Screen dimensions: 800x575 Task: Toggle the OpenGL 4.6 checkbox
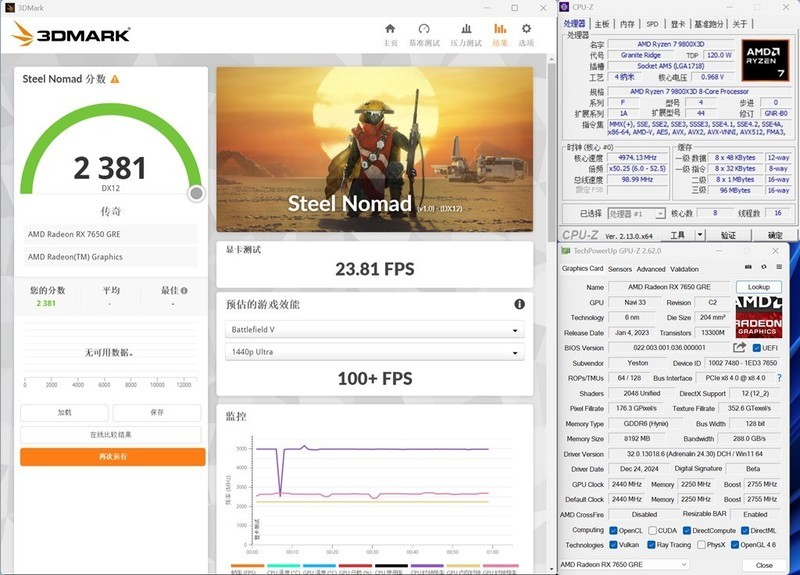point(735,545)
